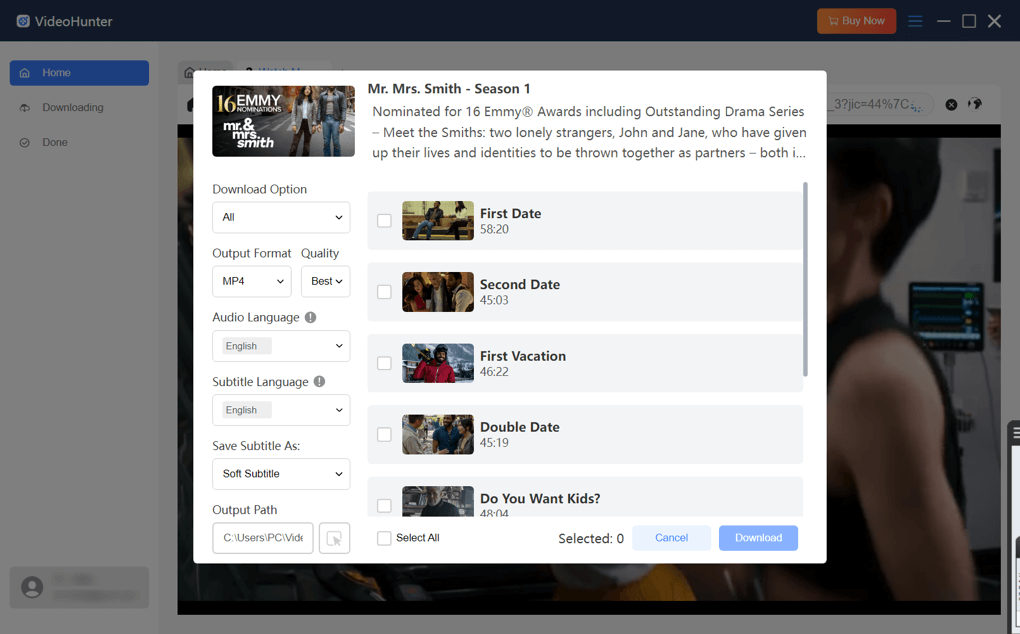Click the VideoHunter logo icon
This screenshot has width=1020, height=634.
click(24, 20)
